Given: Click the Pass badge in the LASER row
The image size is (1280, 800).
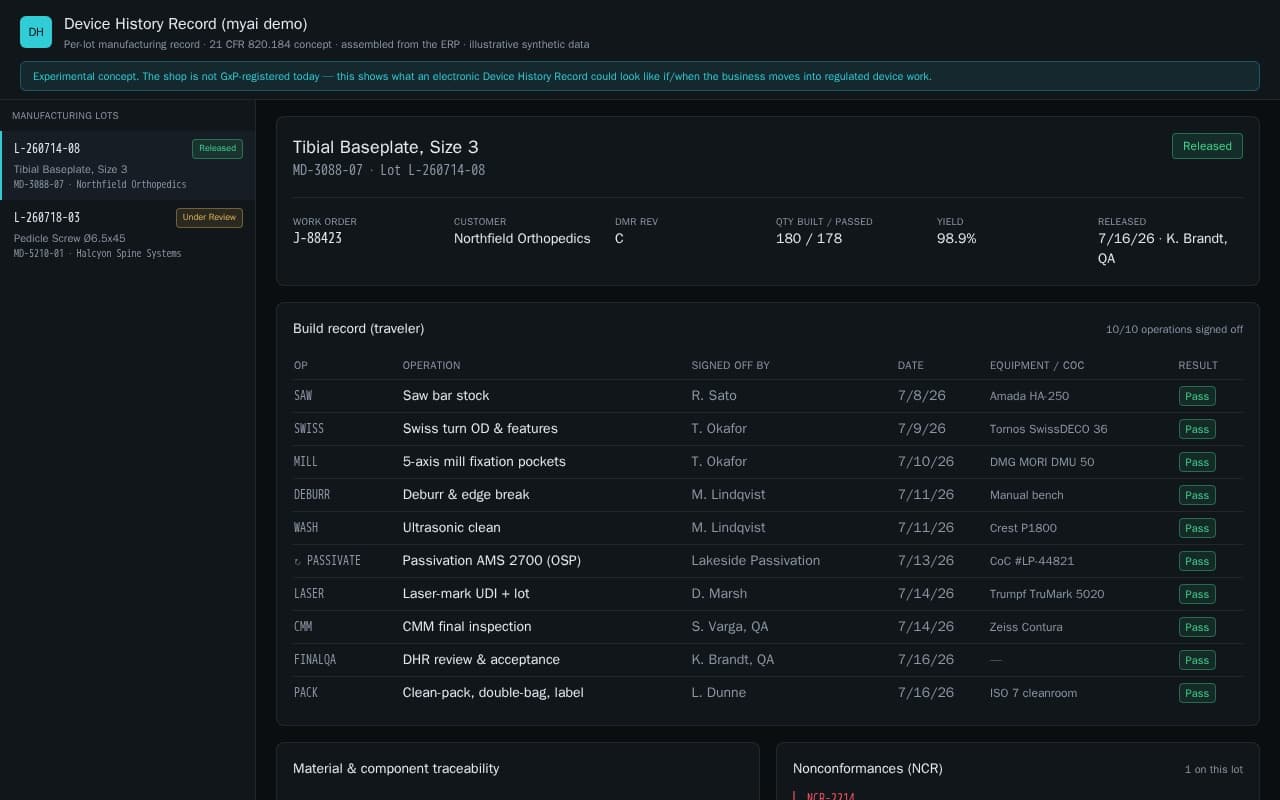Looking at the screenshot, I should tap(1197, 594).
